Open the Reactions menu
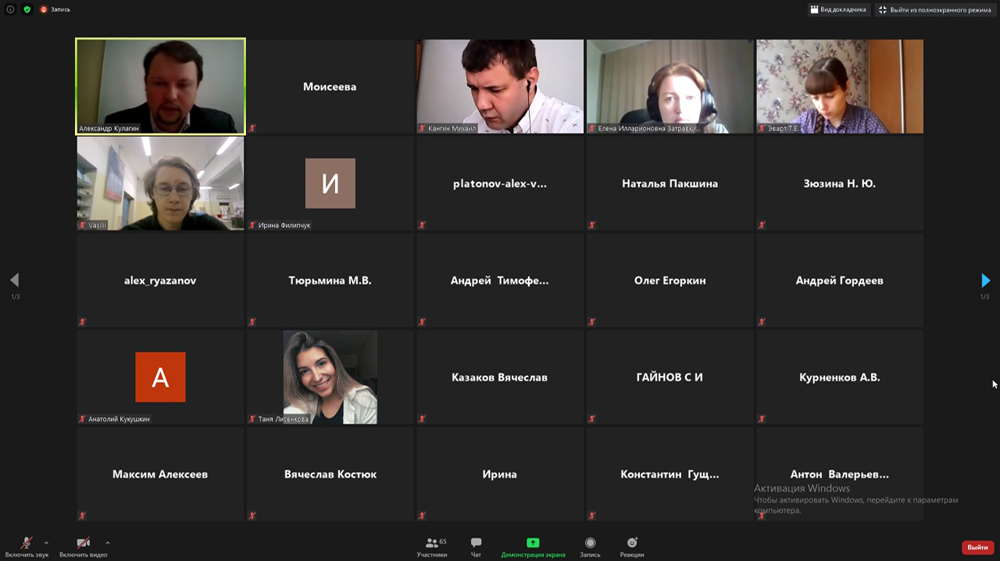Screen dimensions: 1000x561 coord(631,546)
